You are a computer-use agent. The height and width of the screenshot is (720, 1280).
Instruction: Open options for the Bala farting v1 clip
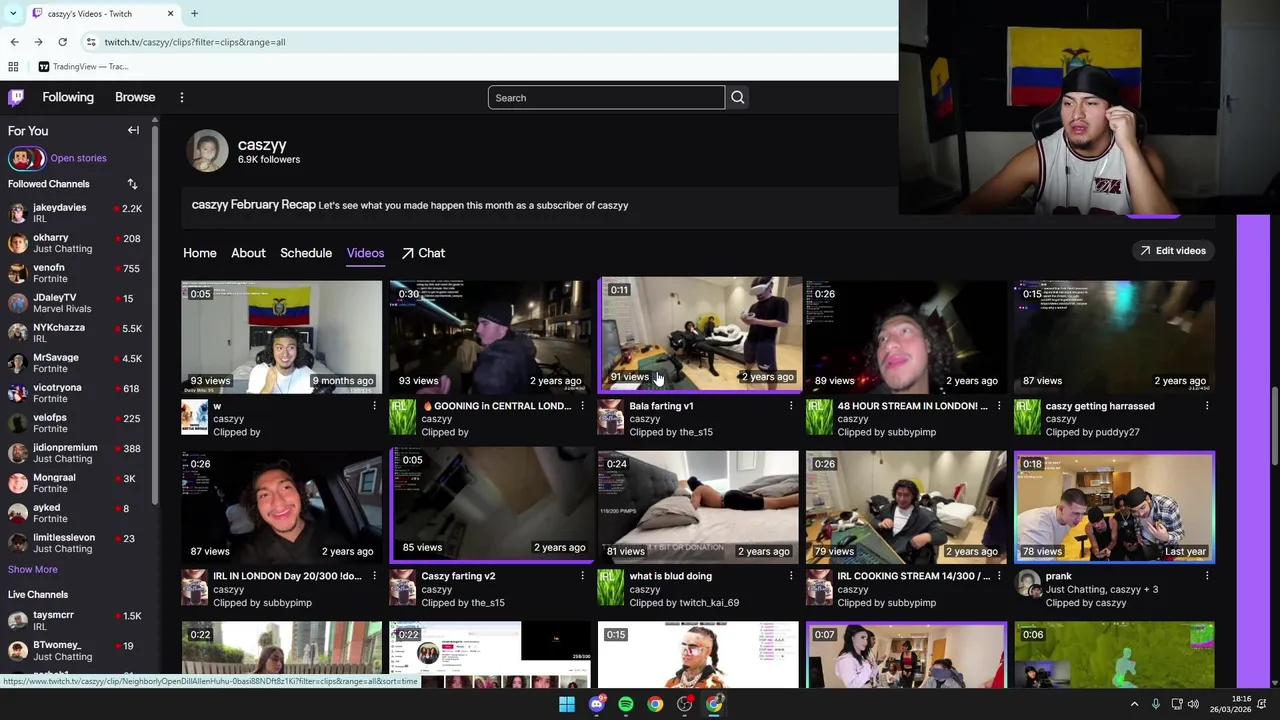(790, 406)
